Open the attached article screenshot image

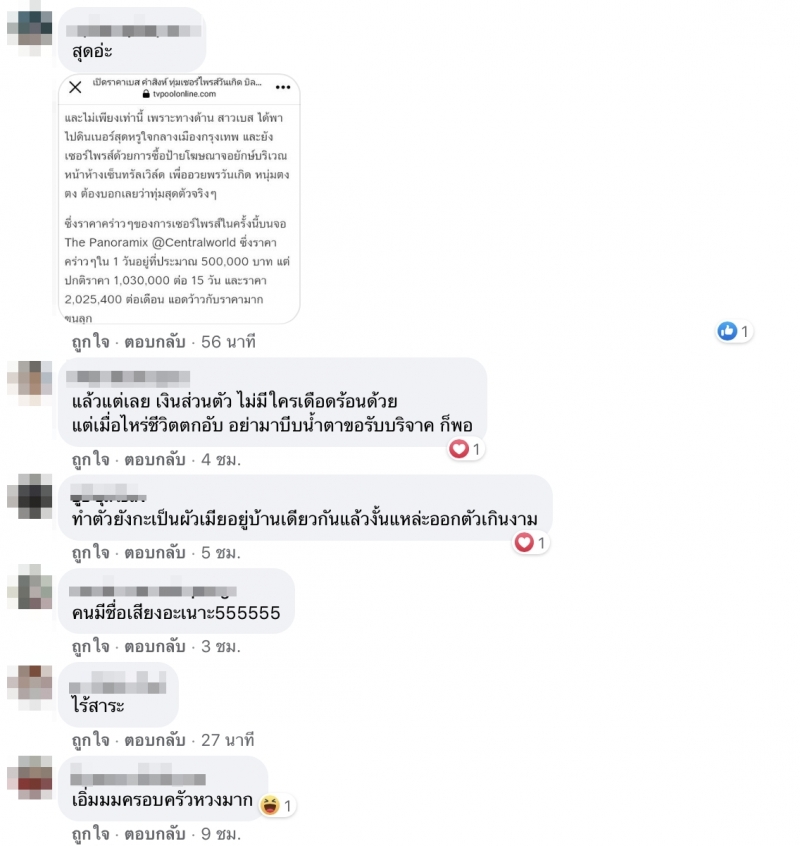pos(179,199)
